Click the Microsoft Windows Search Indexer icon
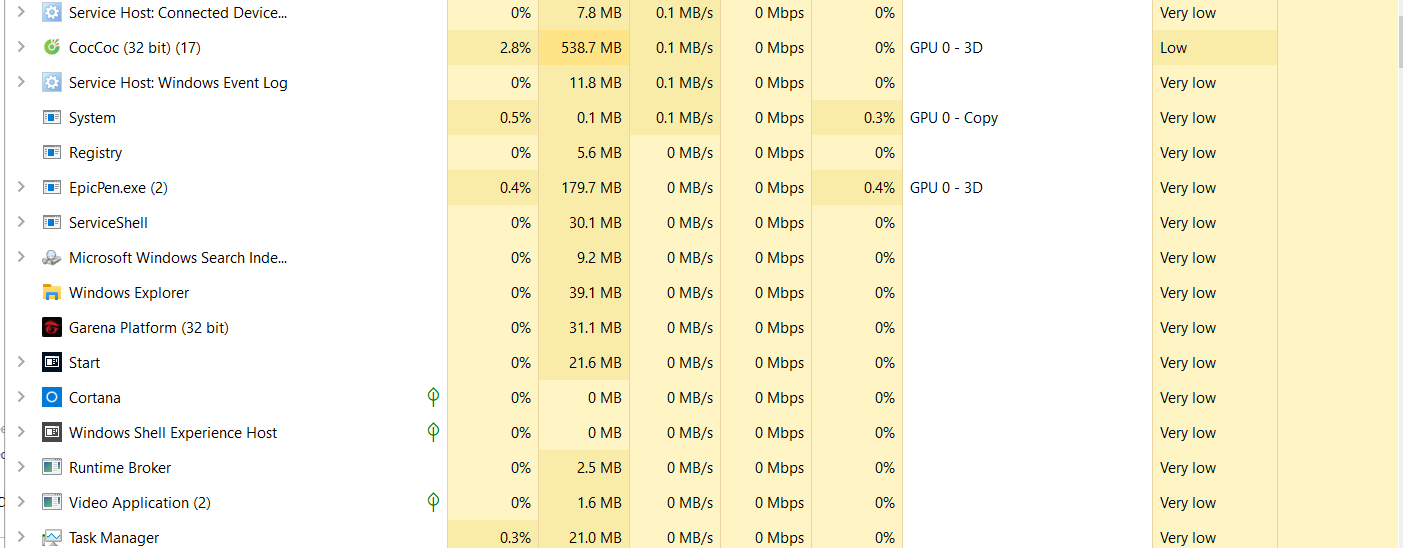The image size is (1403, 548). pyautogui.click(x=52, y=258)
